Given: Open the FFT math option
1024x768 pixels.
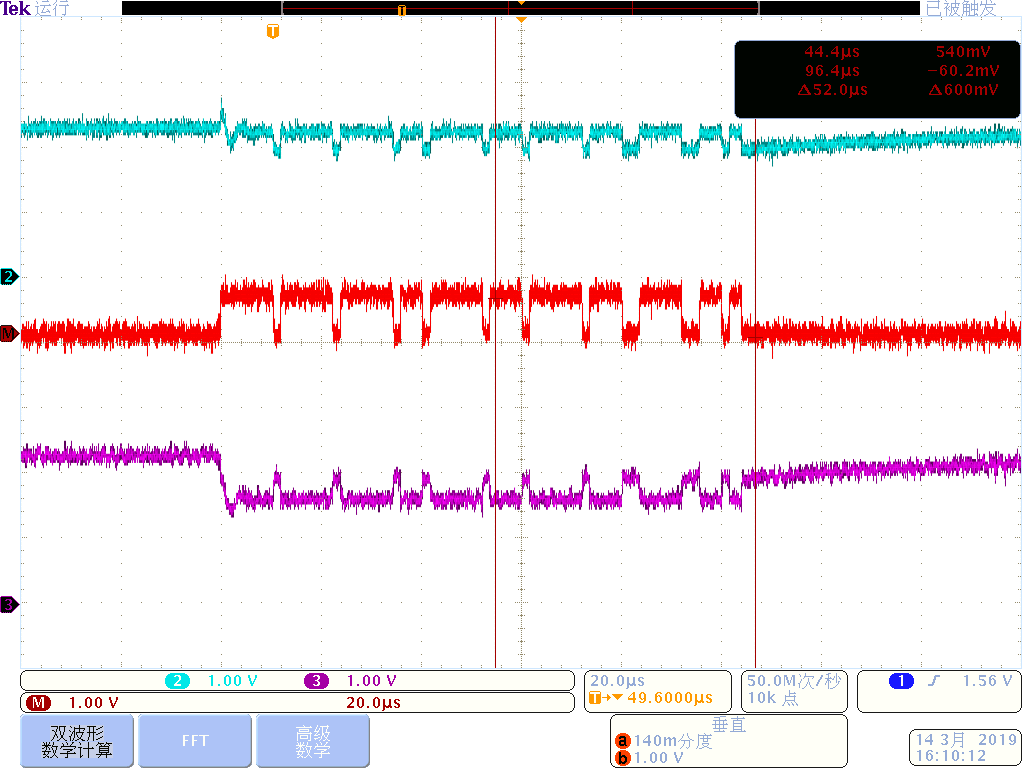Looking at the screenshot, I should pos(195,741).
